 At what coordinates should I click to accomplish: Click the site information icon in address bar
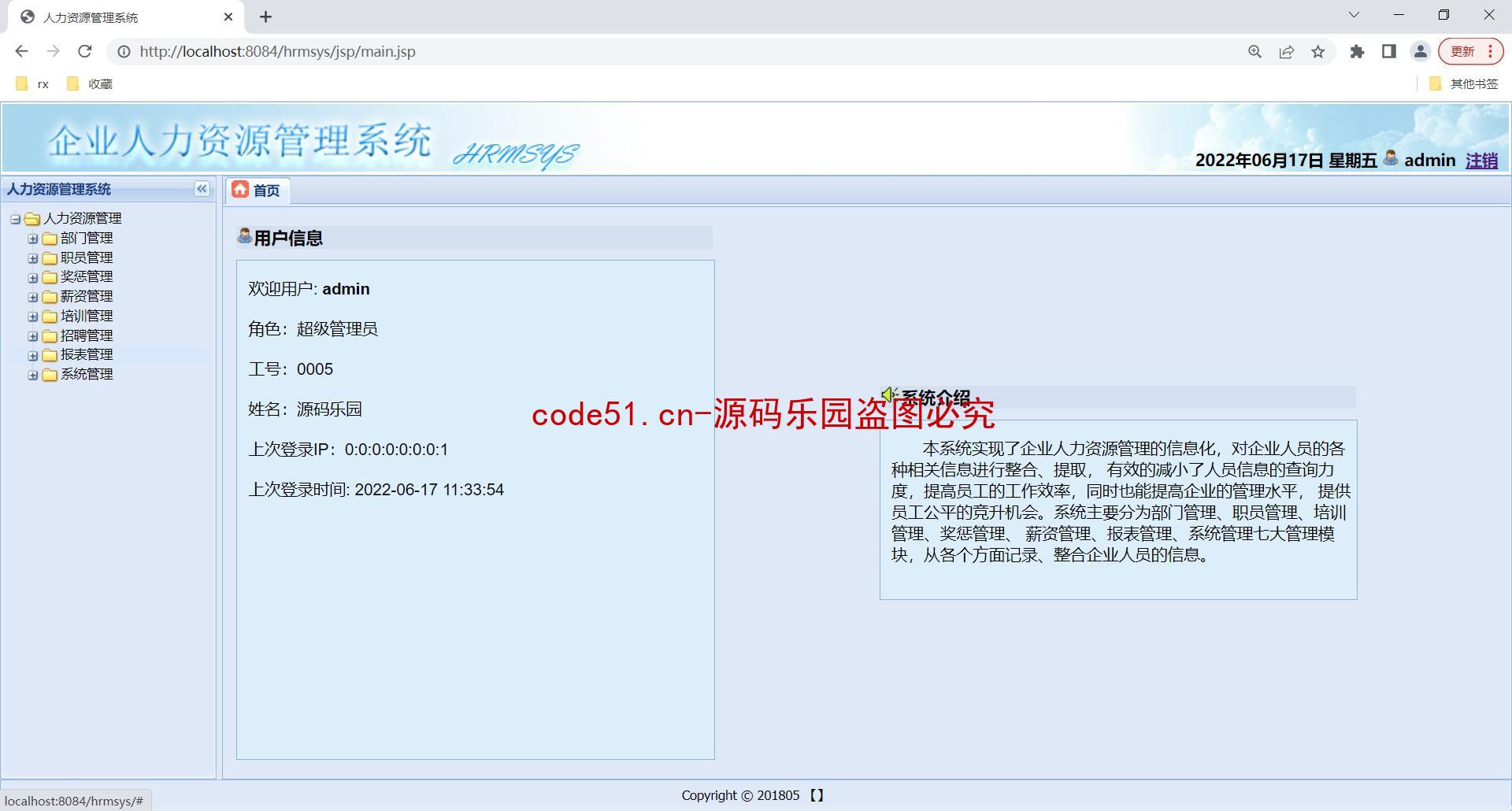point(124,52)
